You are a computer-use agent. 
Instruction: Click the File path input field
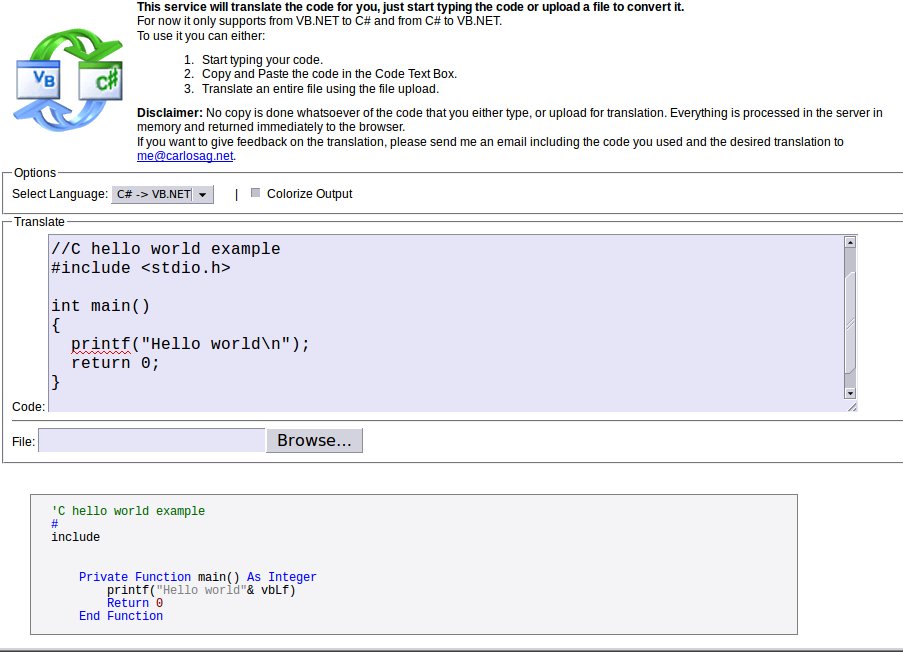pyautogui.click(x=151, y=441)
